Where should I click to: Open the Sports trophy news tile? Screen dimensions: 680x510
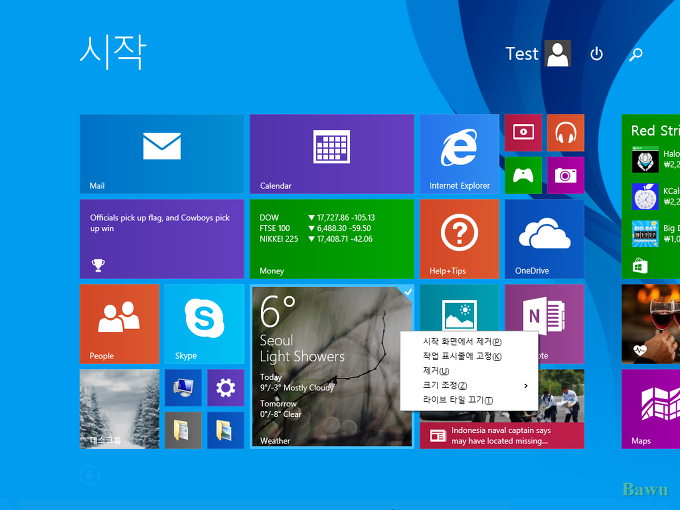[x=162, y=239]
